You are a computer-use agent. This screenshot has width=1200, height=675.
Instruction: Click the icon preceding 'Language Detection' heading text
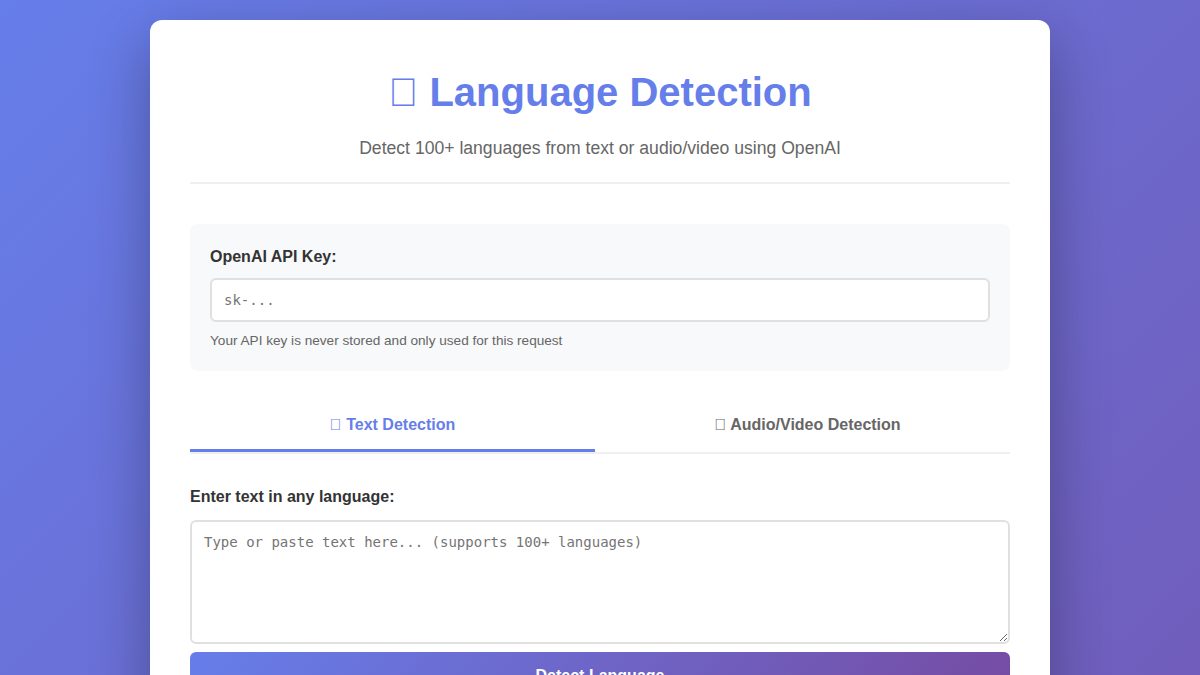[x=403, y=91]
